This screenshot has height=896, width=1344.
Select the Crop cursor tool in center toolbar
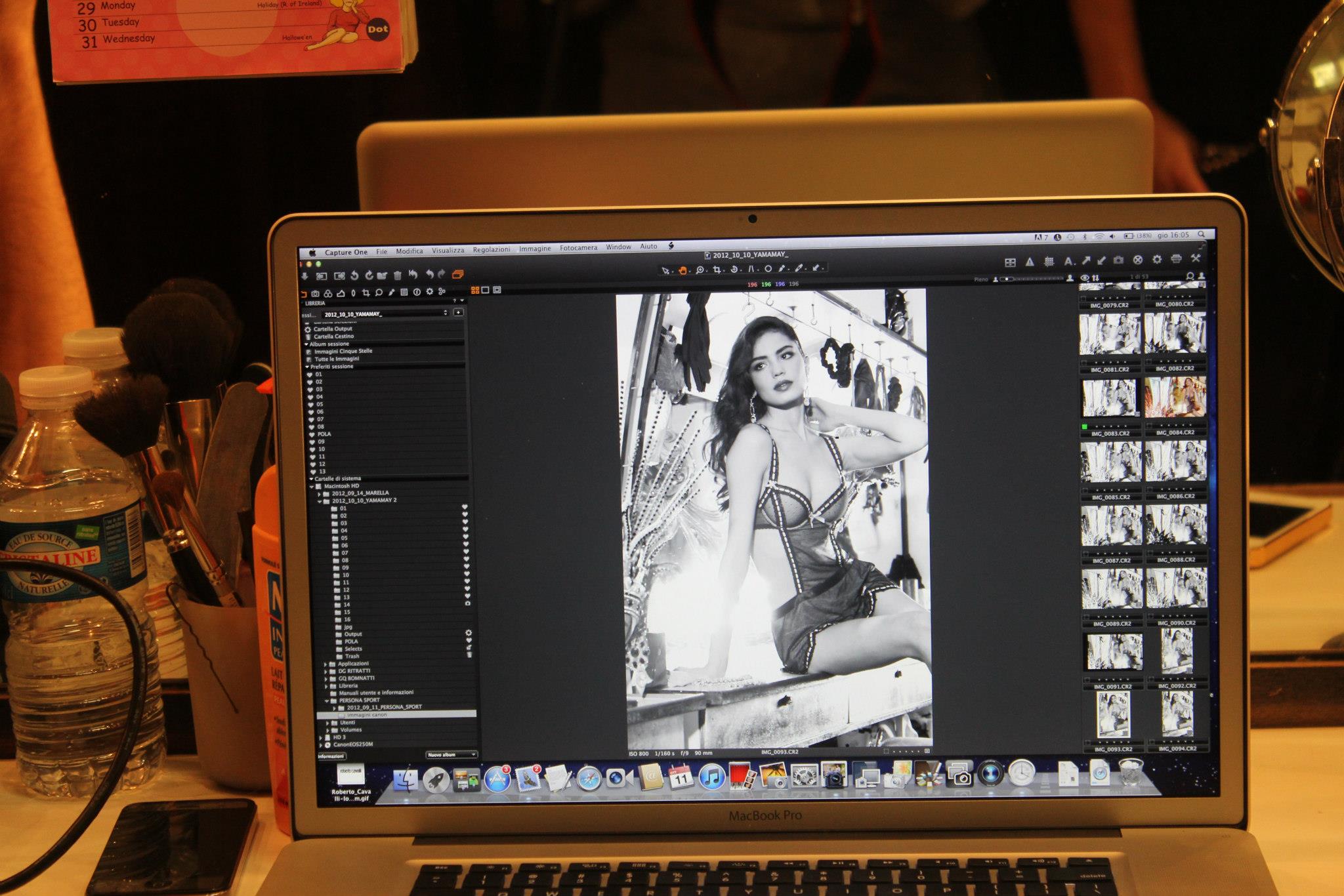point(717,270)
